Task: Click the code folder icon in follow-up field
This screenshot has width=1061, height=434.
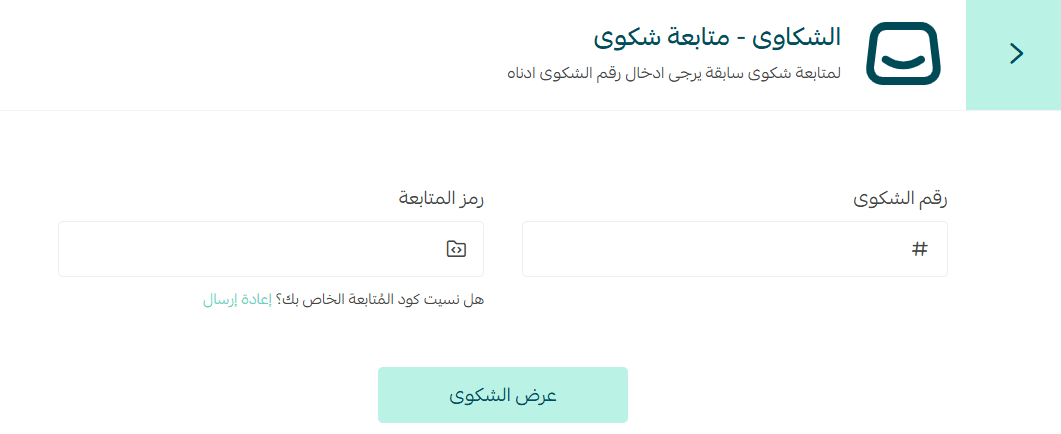Action: (x=456, y=249)
